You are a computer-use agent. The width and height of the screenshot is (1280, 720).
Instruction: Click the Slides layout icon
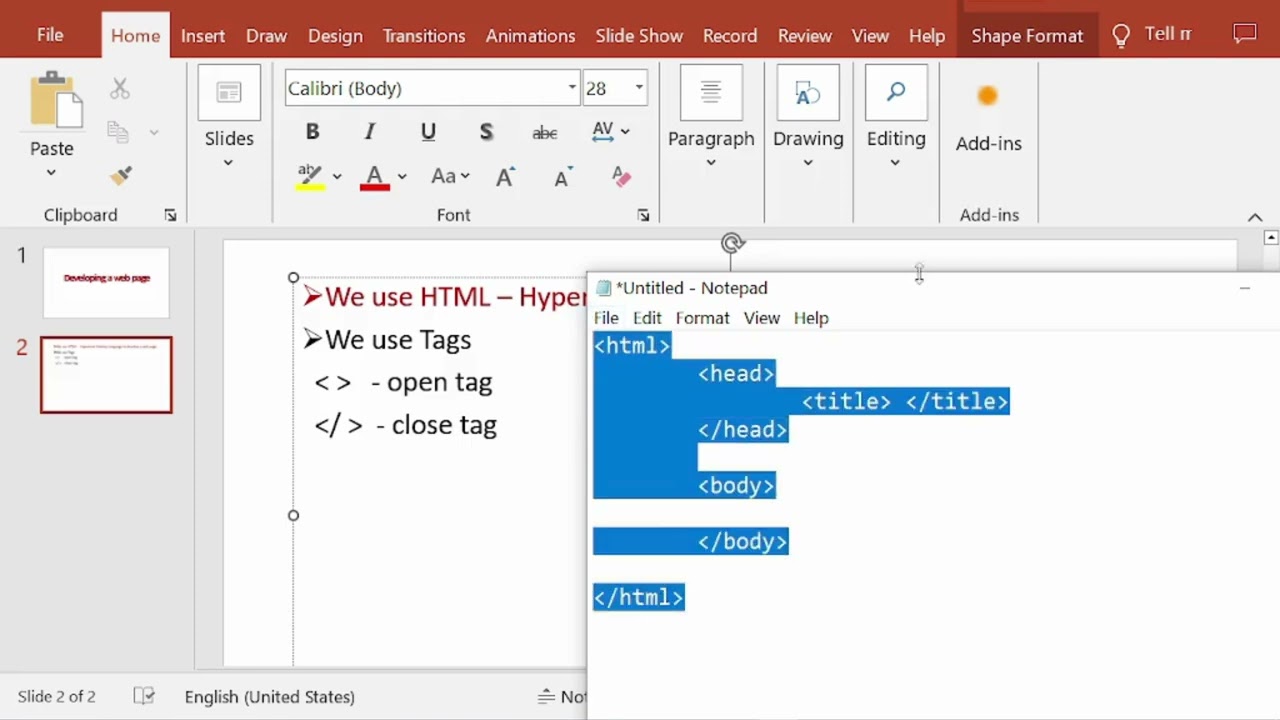[x=229, y=93]
